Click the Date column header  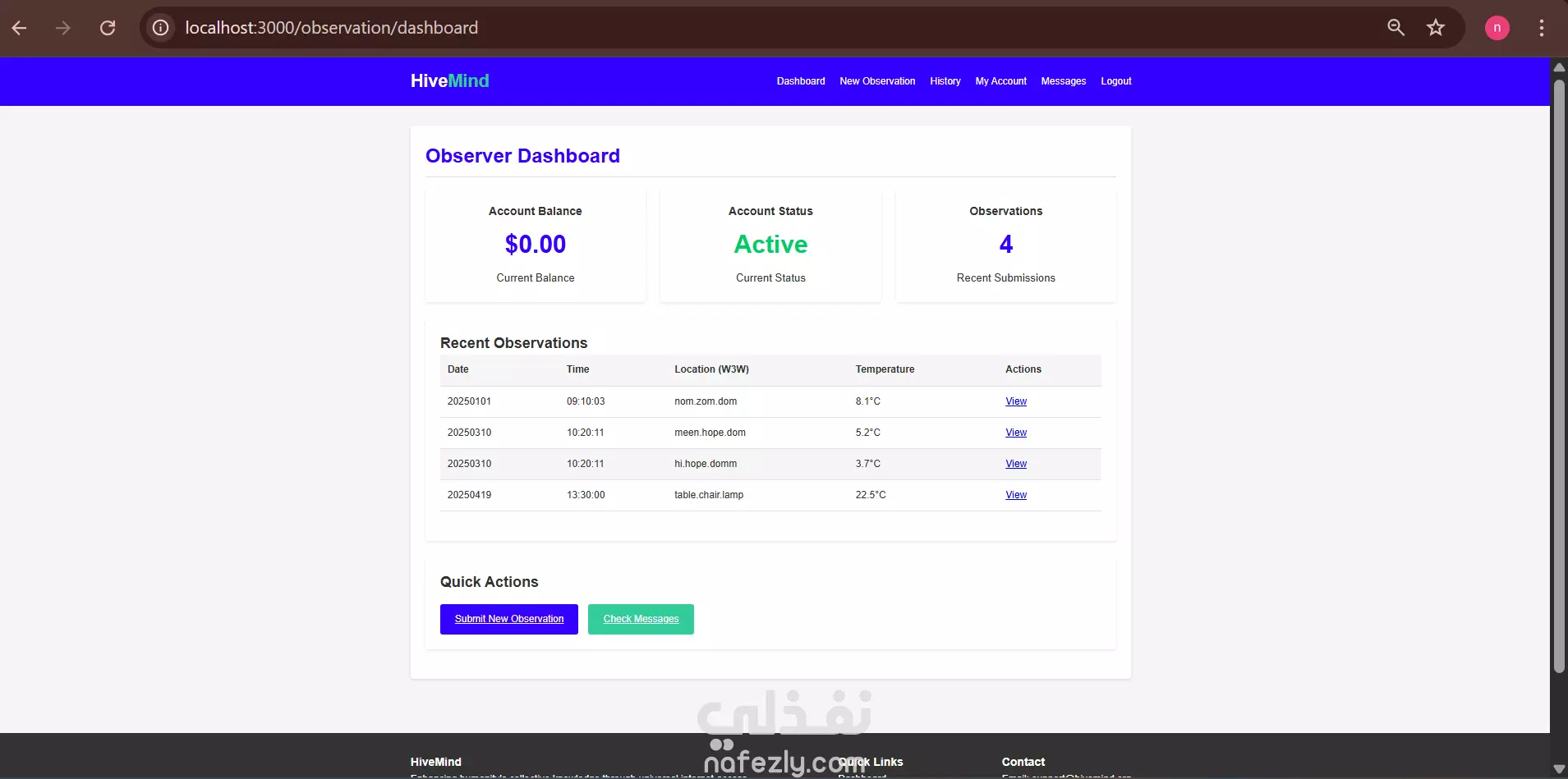click(458, 369)
